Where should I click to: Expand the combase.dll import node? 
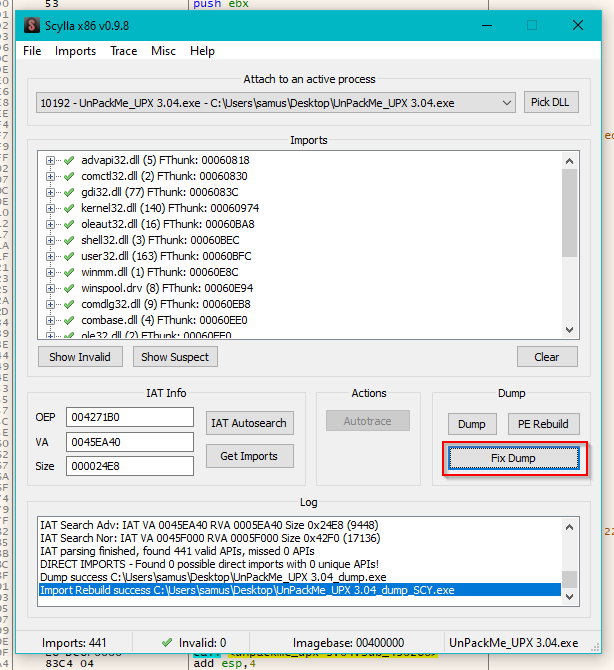(50, 320)
